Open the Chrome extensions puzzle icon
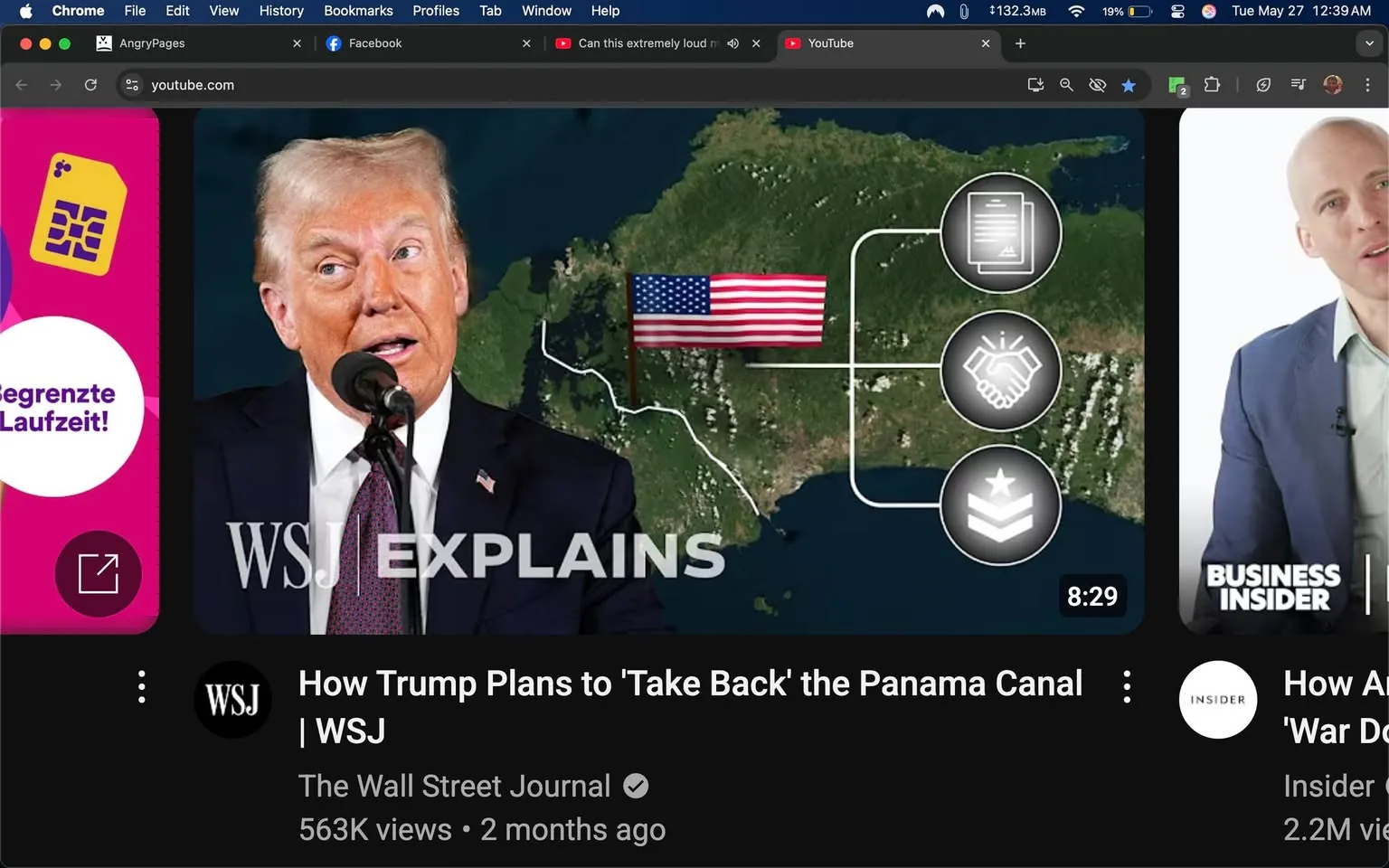Screen dimensions: 1389x868 1213,84
